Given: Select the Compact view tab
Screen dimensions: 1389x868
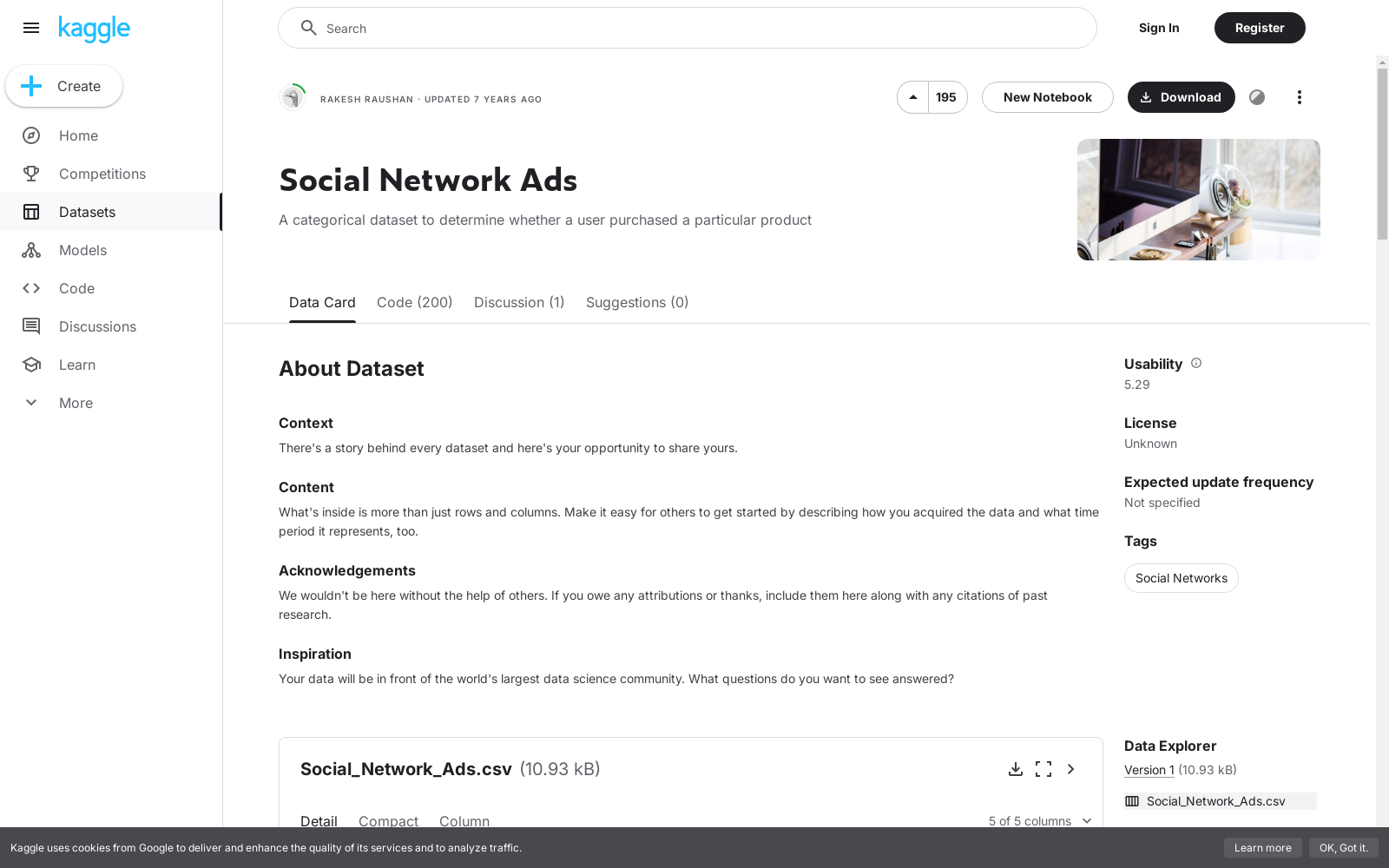Looking at the screenshot, I should click(x=388, y=821).
